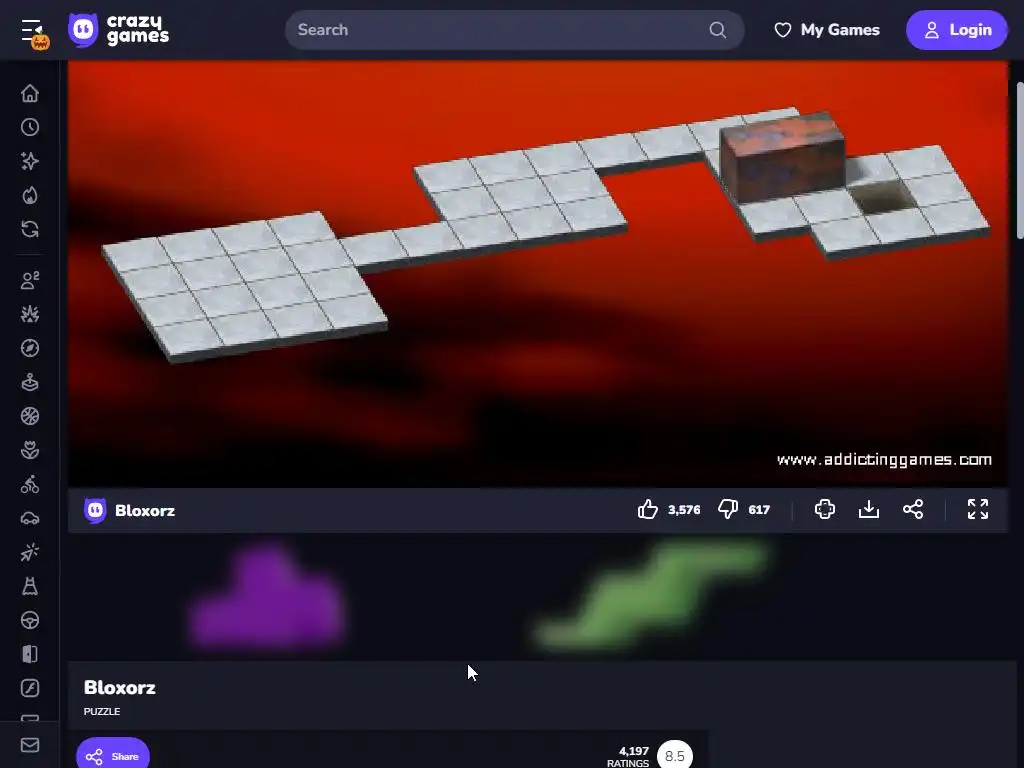Click the purple blurred thumbnail
The width and height of the screenshot is (1024, 768).
[268, 600]
